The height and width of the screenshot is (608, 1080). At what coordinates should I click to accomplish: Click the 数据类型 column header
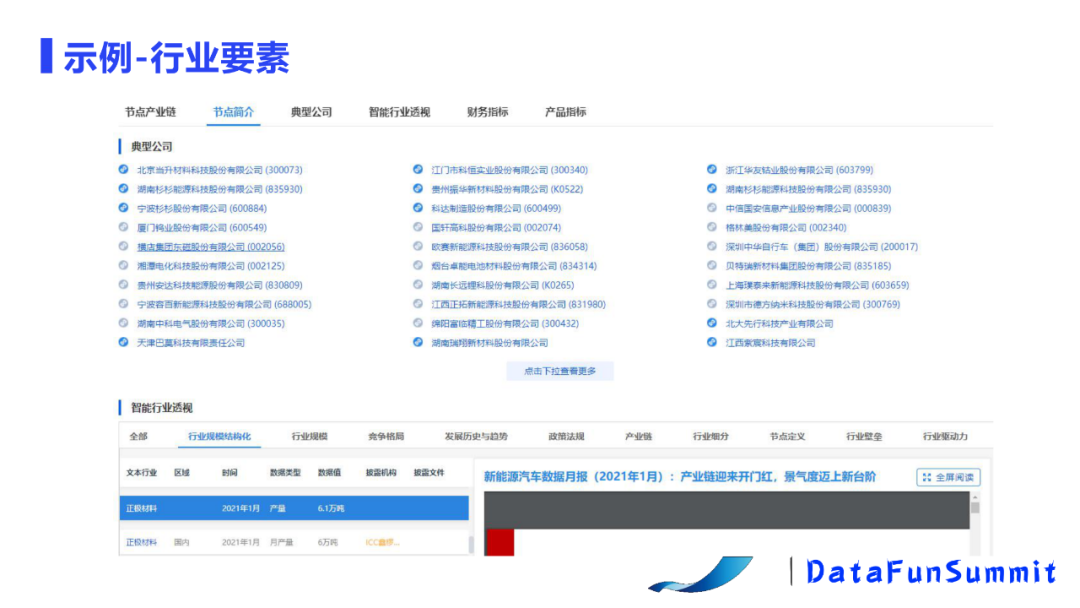(285, 472)
